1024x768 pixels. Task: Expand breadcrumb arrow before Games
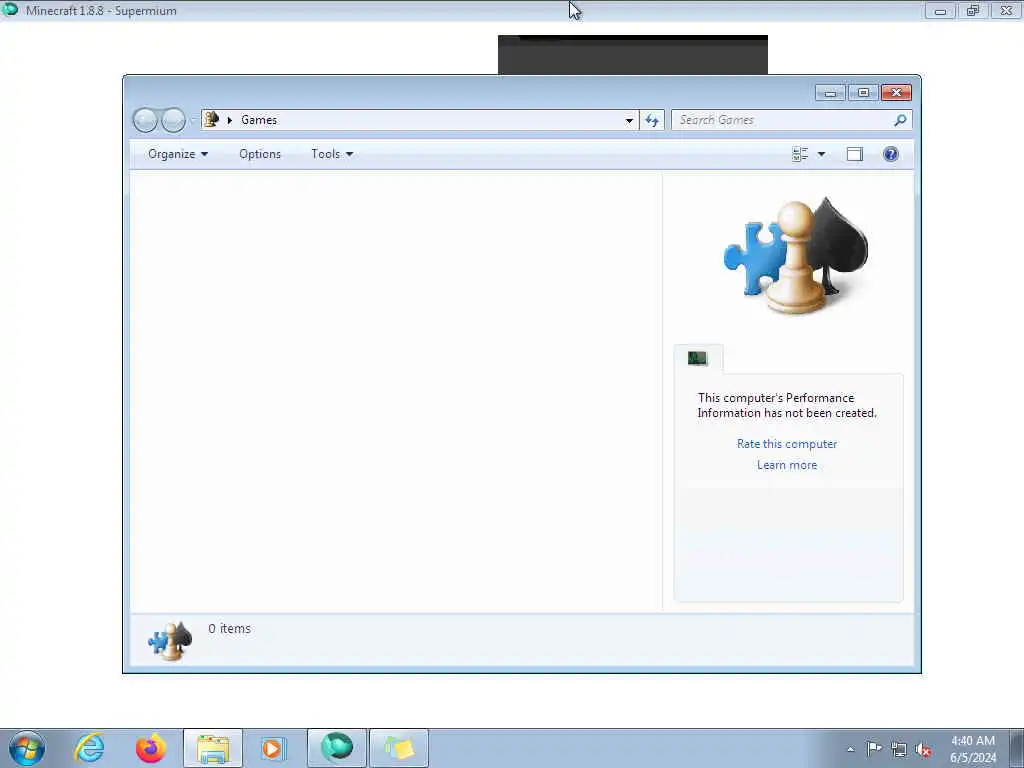click(230, 120)
